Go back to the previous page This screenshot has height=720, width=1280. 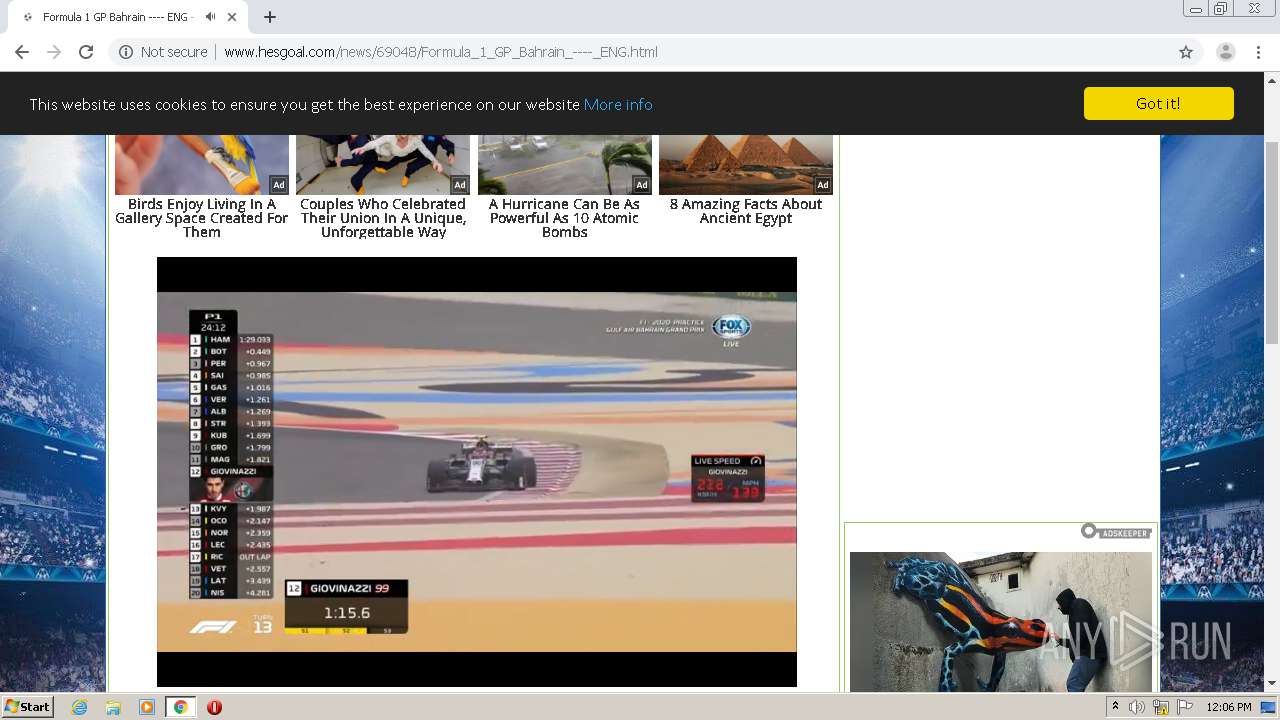[x=22, y=52]
